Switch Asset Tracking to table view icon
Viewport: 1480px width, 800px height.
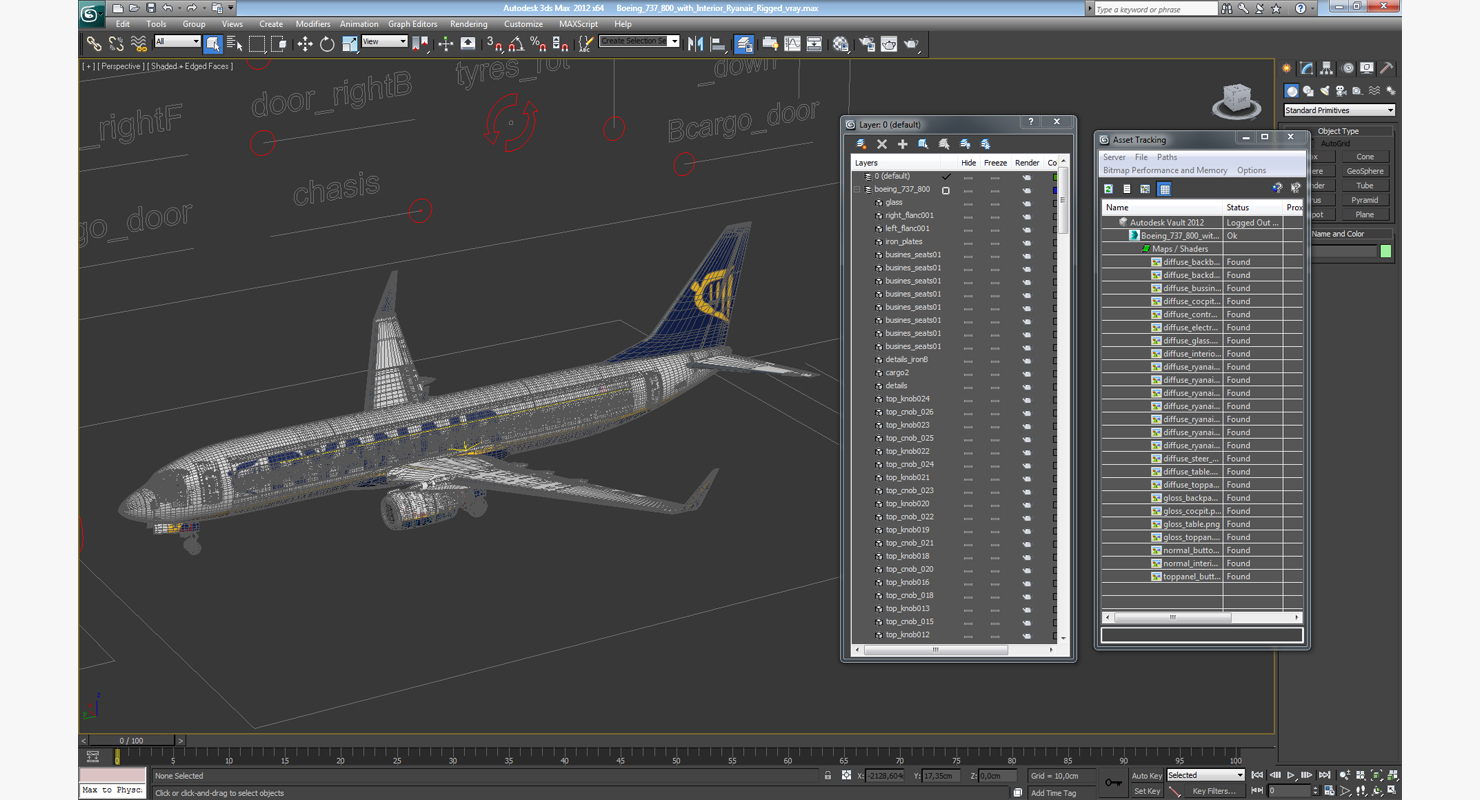coord(1164,188)
